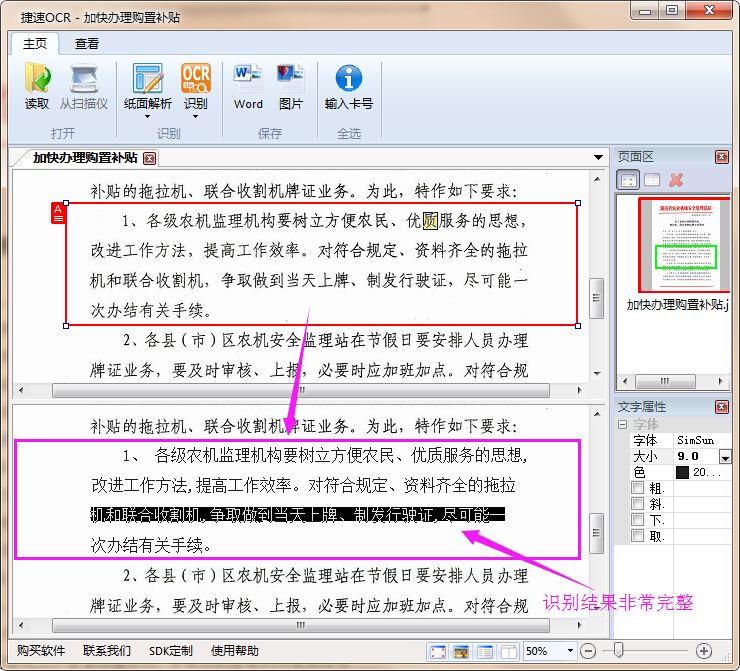740x671 pixels.
Task: Save result as 图片 icon
Action: click(x=290, y=78)
